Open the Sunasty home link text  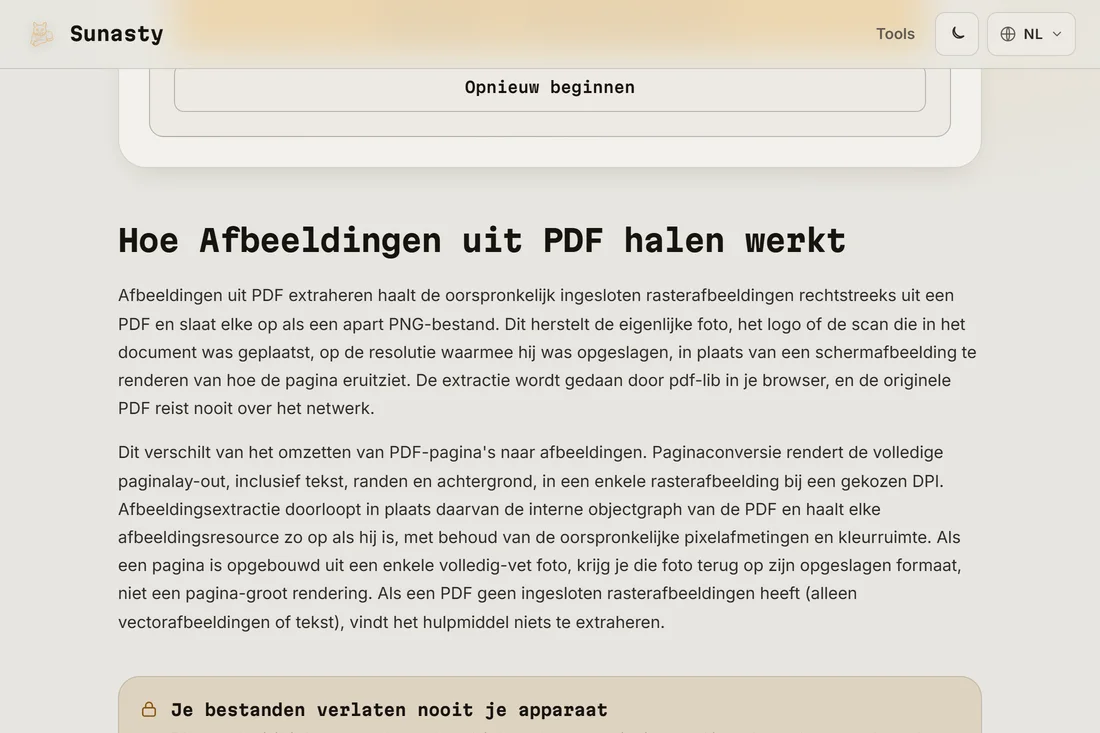click(116, 34)
